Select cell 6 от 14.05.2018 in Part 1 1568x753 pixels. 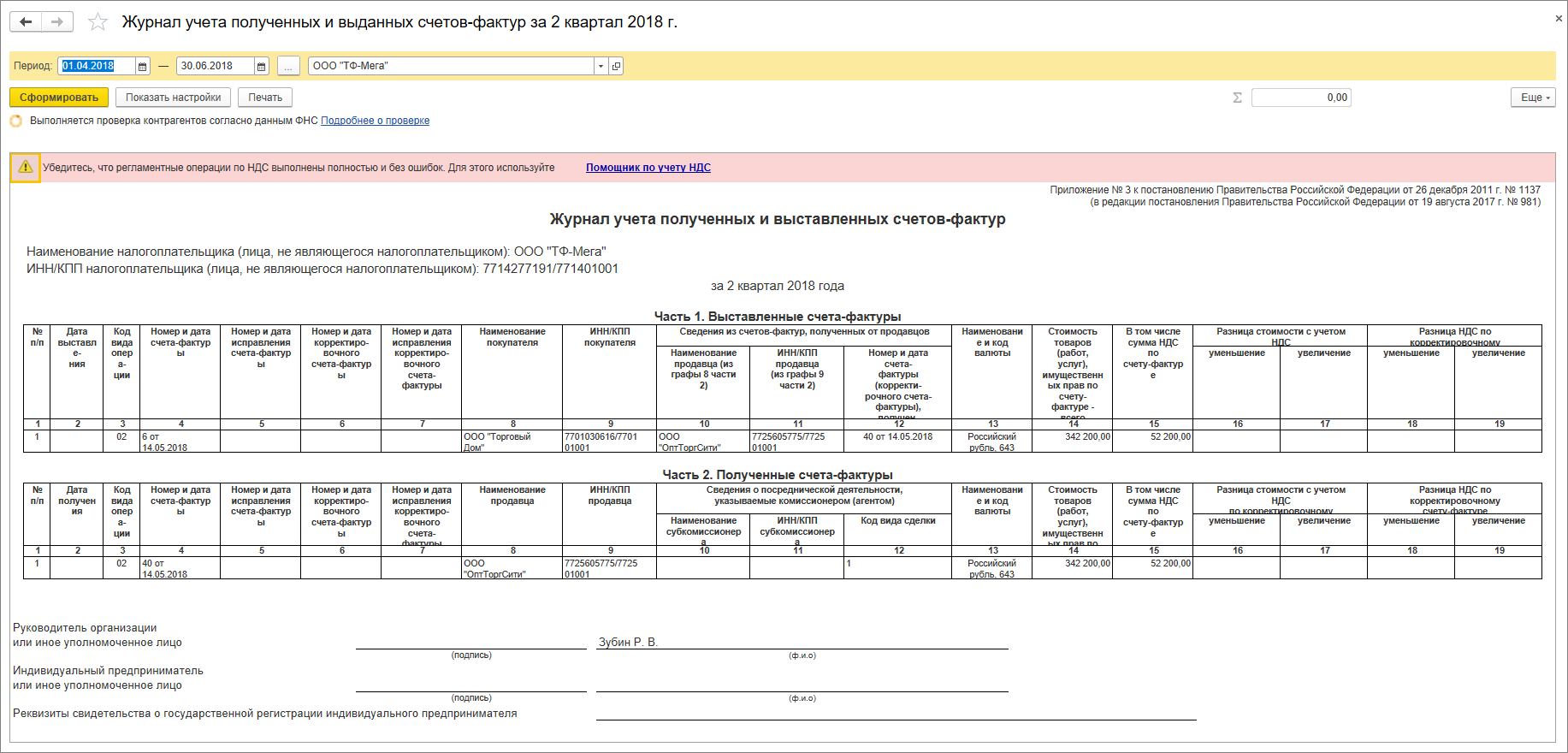(x=180, y=442)
